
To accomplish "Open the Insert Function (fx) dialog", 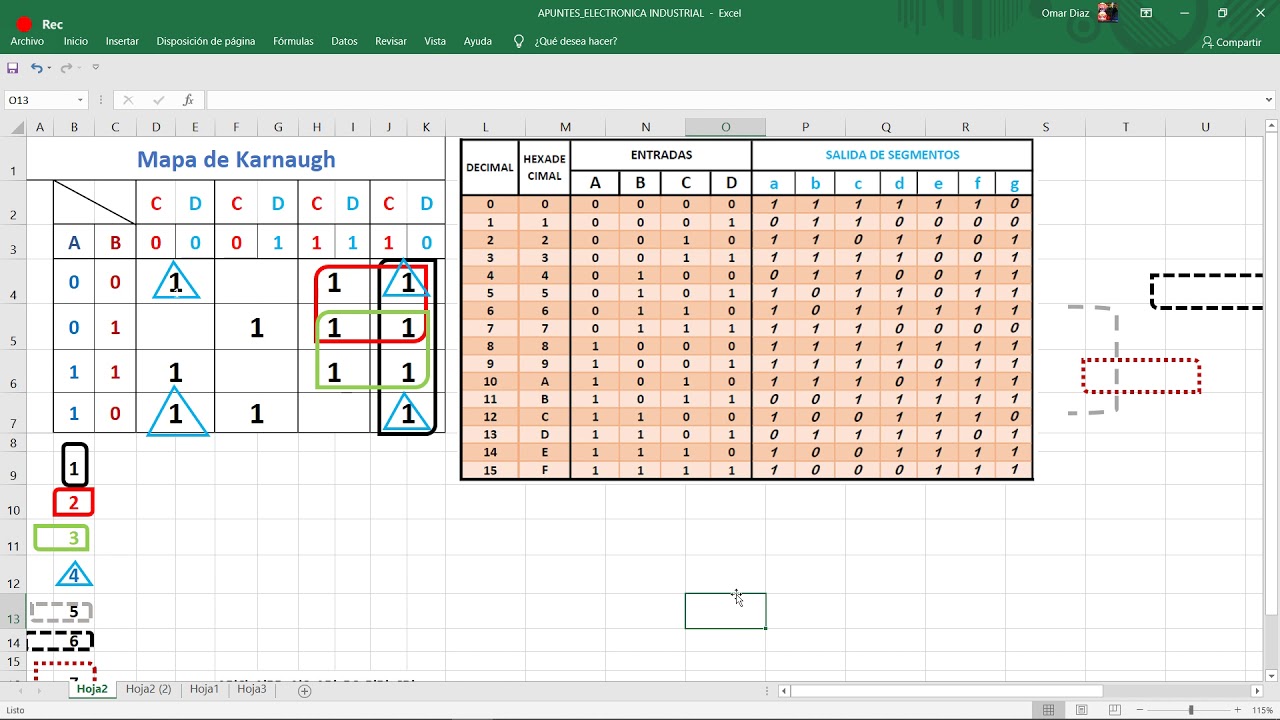I will tap(188, 100).
